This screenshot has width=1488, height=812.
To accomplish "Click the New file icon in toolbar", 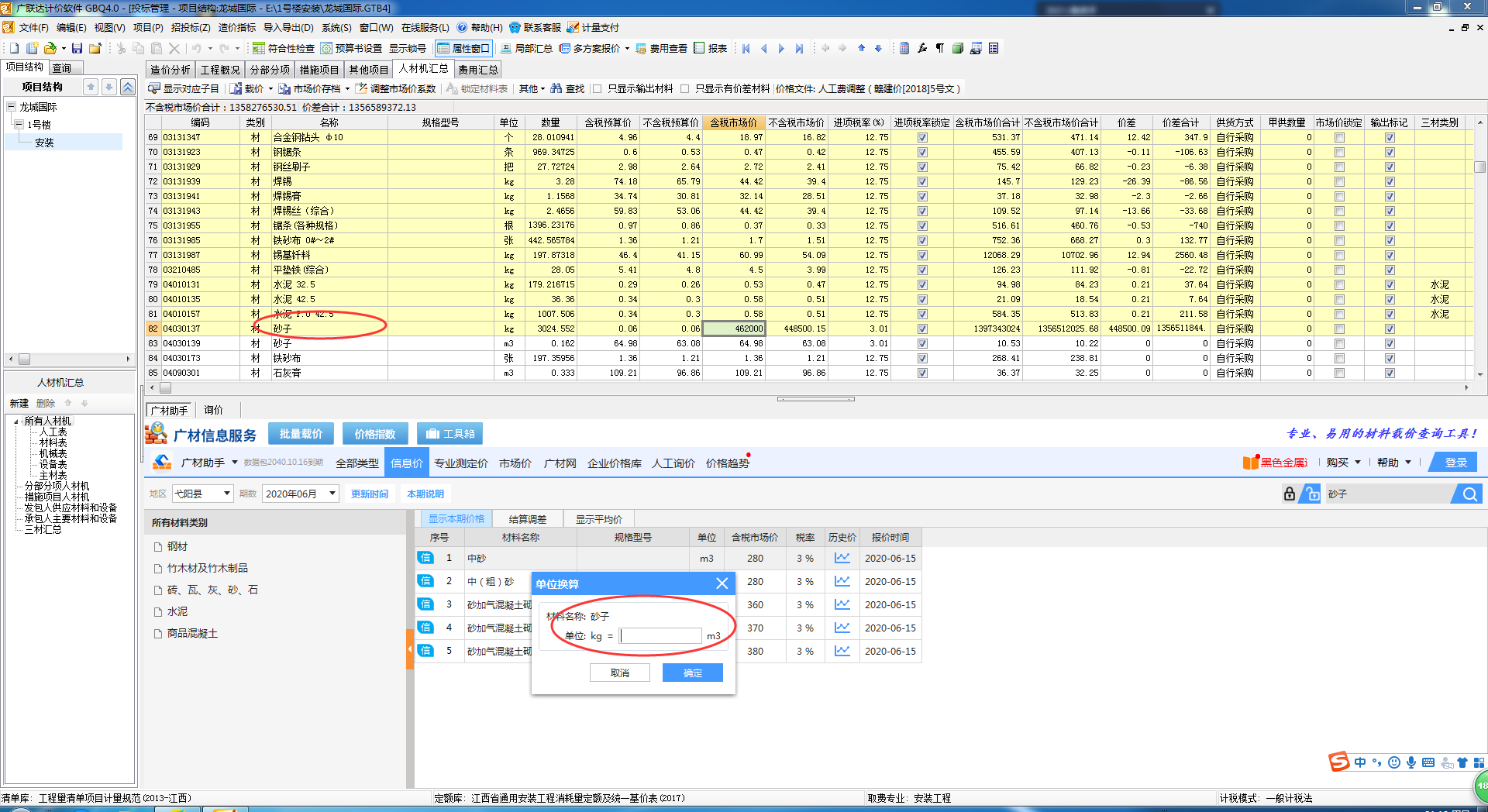I will 14,48.
